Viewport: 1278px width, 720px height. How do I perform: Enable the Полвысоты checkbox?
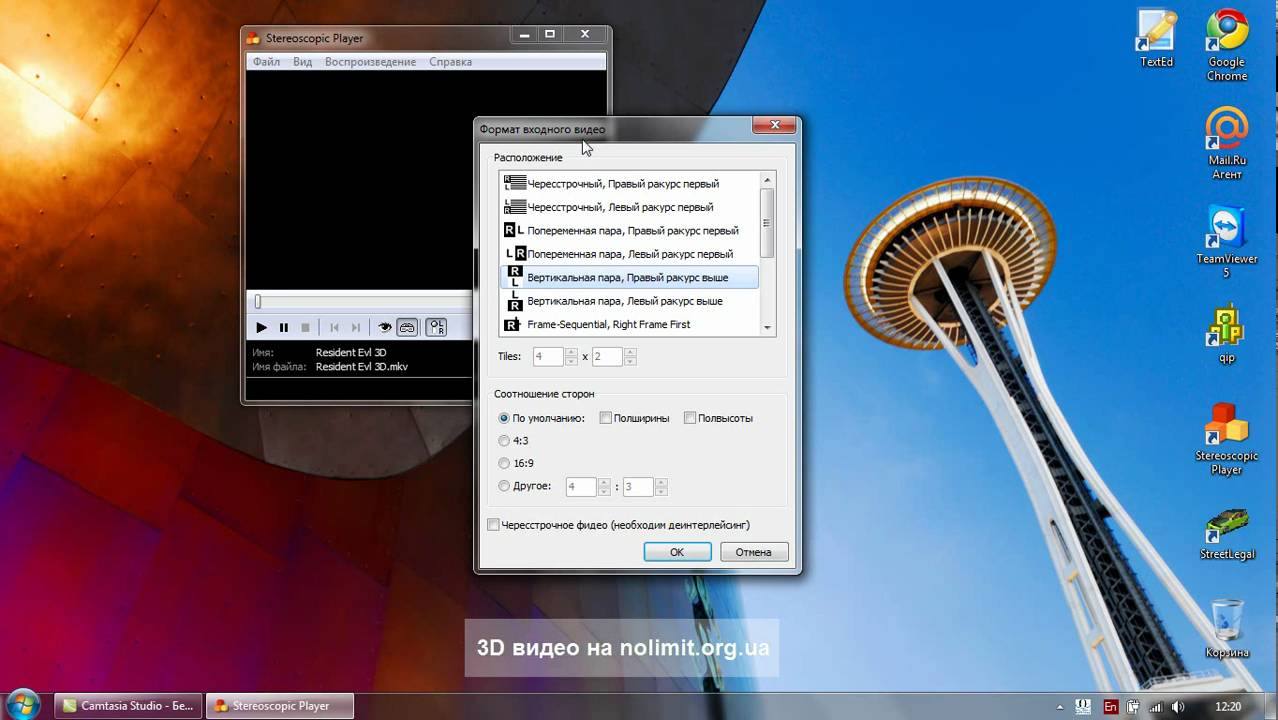point(690,418)
